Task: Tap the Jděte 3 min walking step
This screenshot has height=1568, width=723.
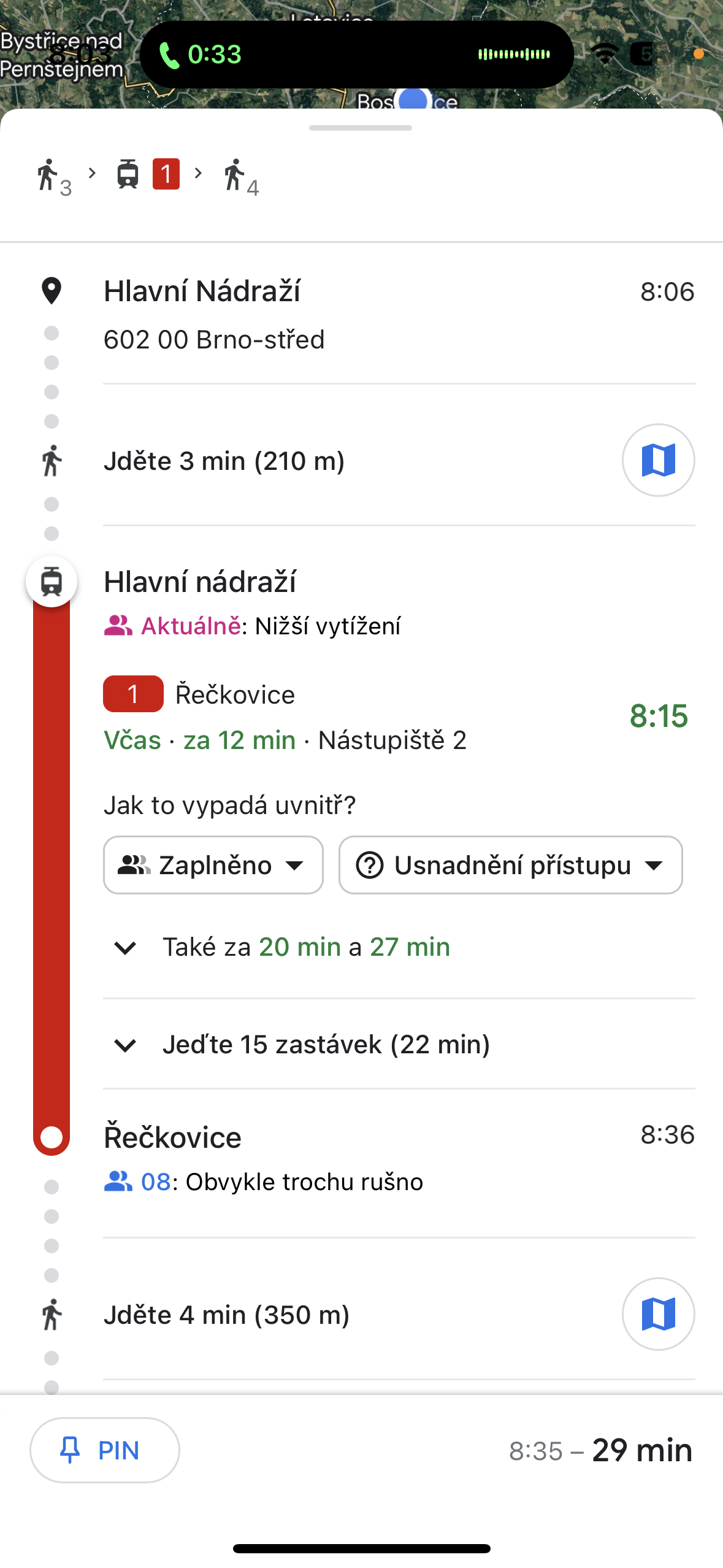Action: (x=224, y=461)
